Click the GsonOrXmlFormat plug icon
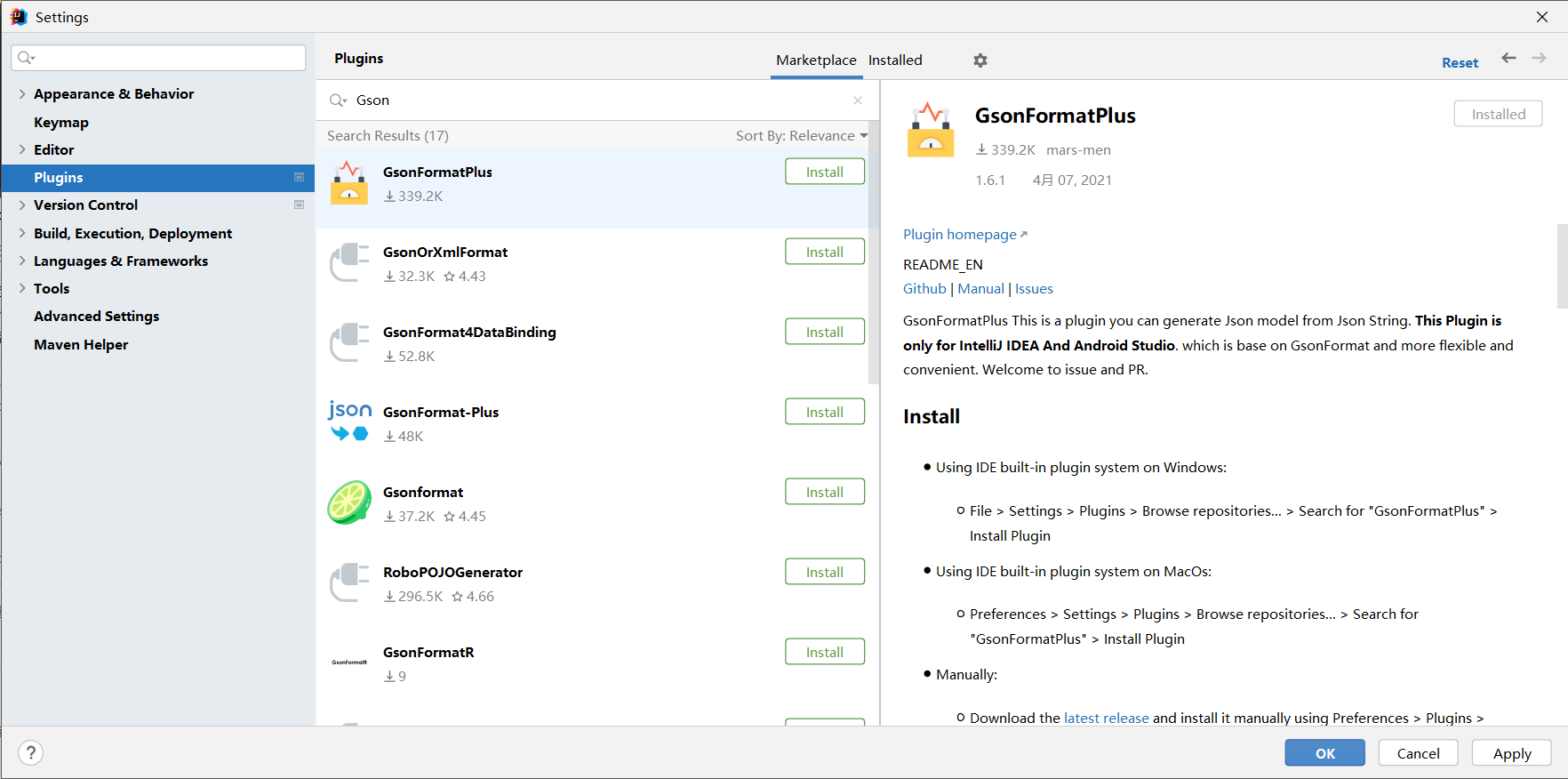The height and width of the screenshot is (779, 1568). pos(349,262)
